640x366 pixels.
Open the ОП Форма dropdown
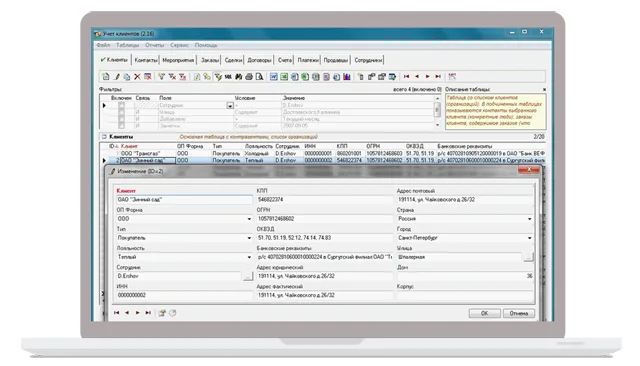(249, 219)
